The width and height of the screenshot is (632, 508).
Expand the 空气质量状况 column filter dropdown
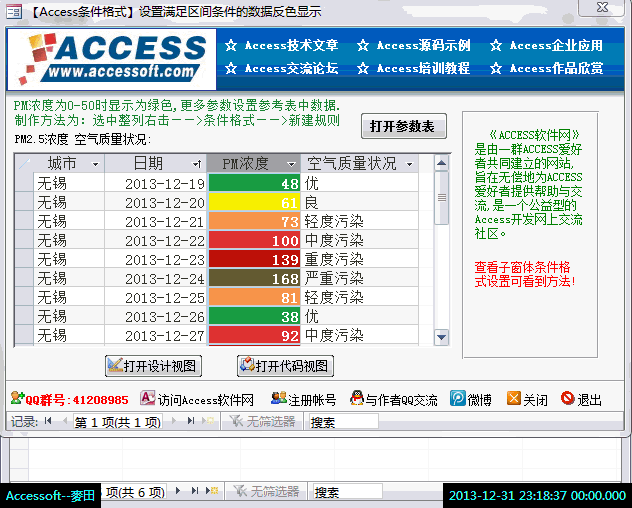(410, 164)
